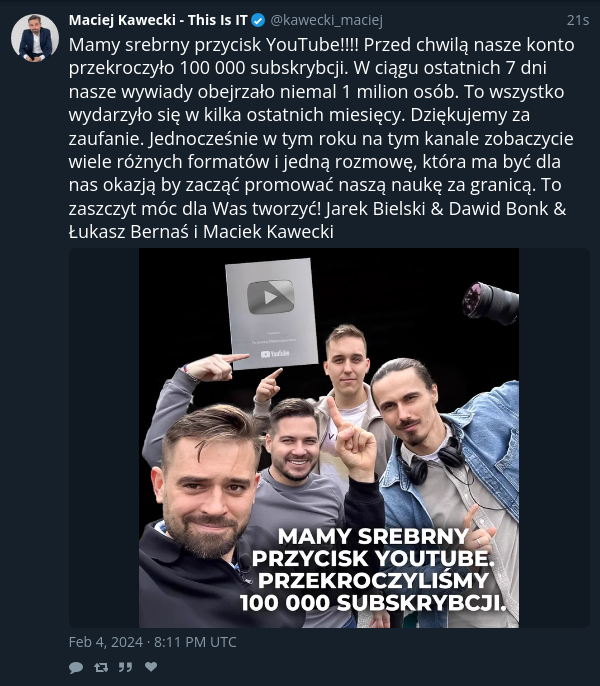Viewport: 600px width, 686px height.
Task: Like the tweet with the heart icon
Action: pyautogui.click(x=151, y=666)
